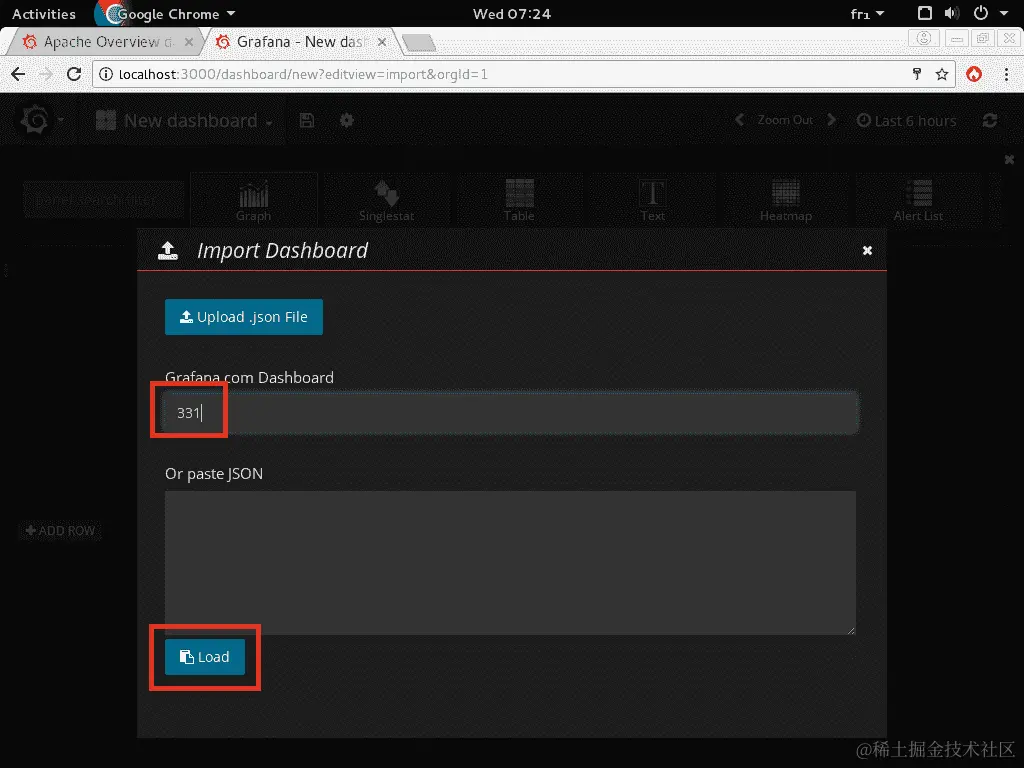
Task: View site information icon in address bar
Action: [x=106, y=74]
